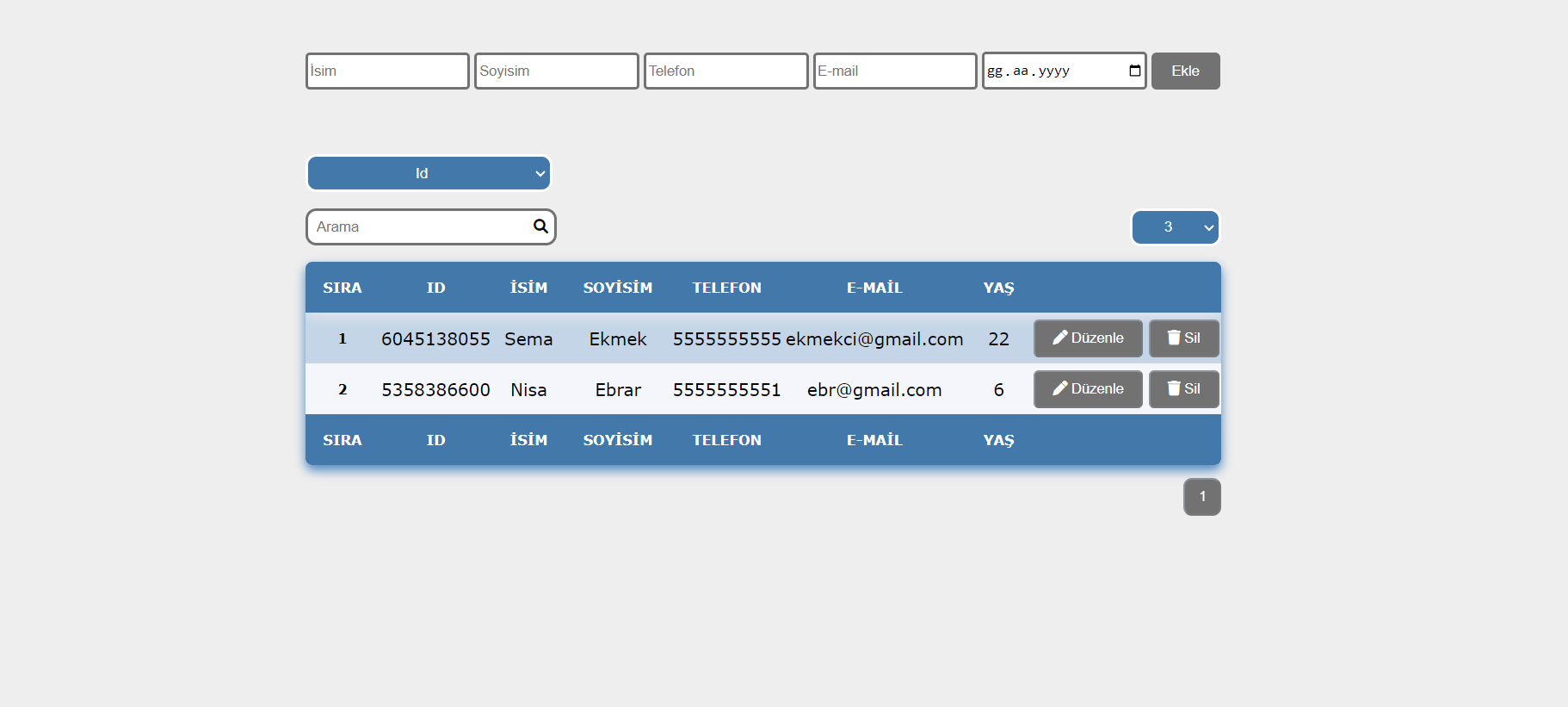This screenshot has width=1568, height=707.
Task: Click the pencil Düzenle button for Sema
Action: coord(1088,338)
